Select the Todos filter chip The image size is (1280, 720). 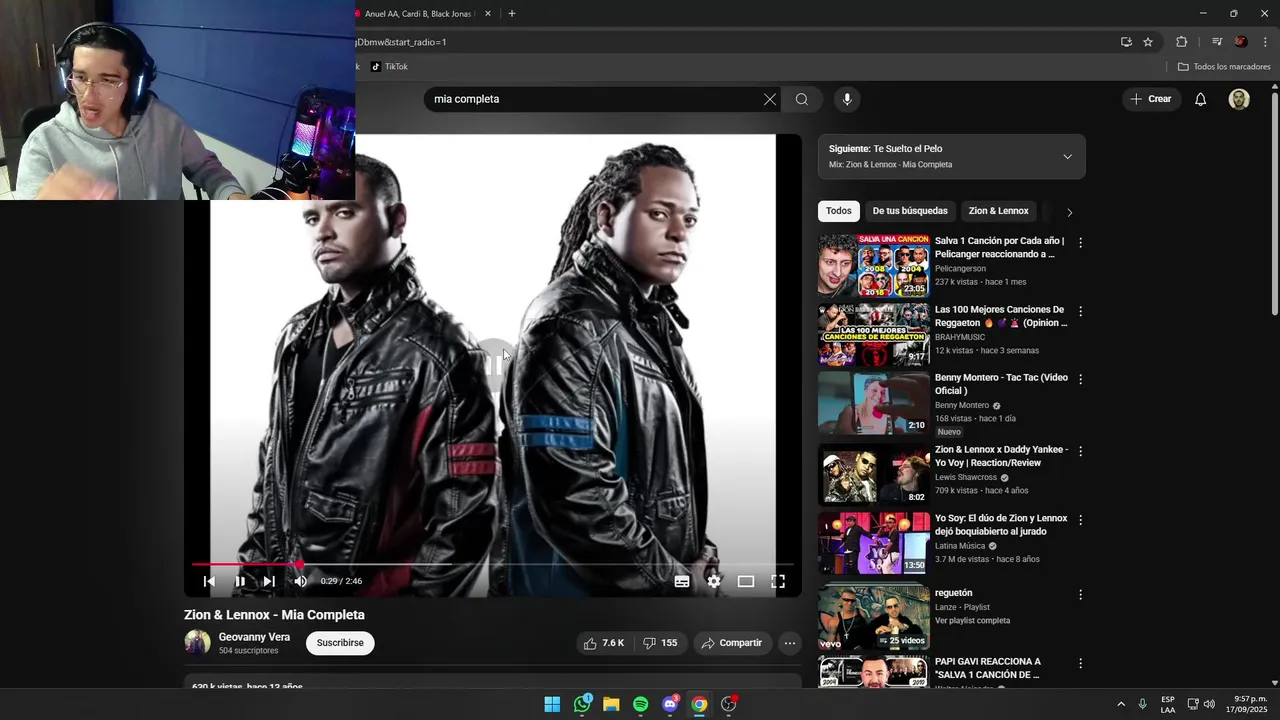point(839,211)
